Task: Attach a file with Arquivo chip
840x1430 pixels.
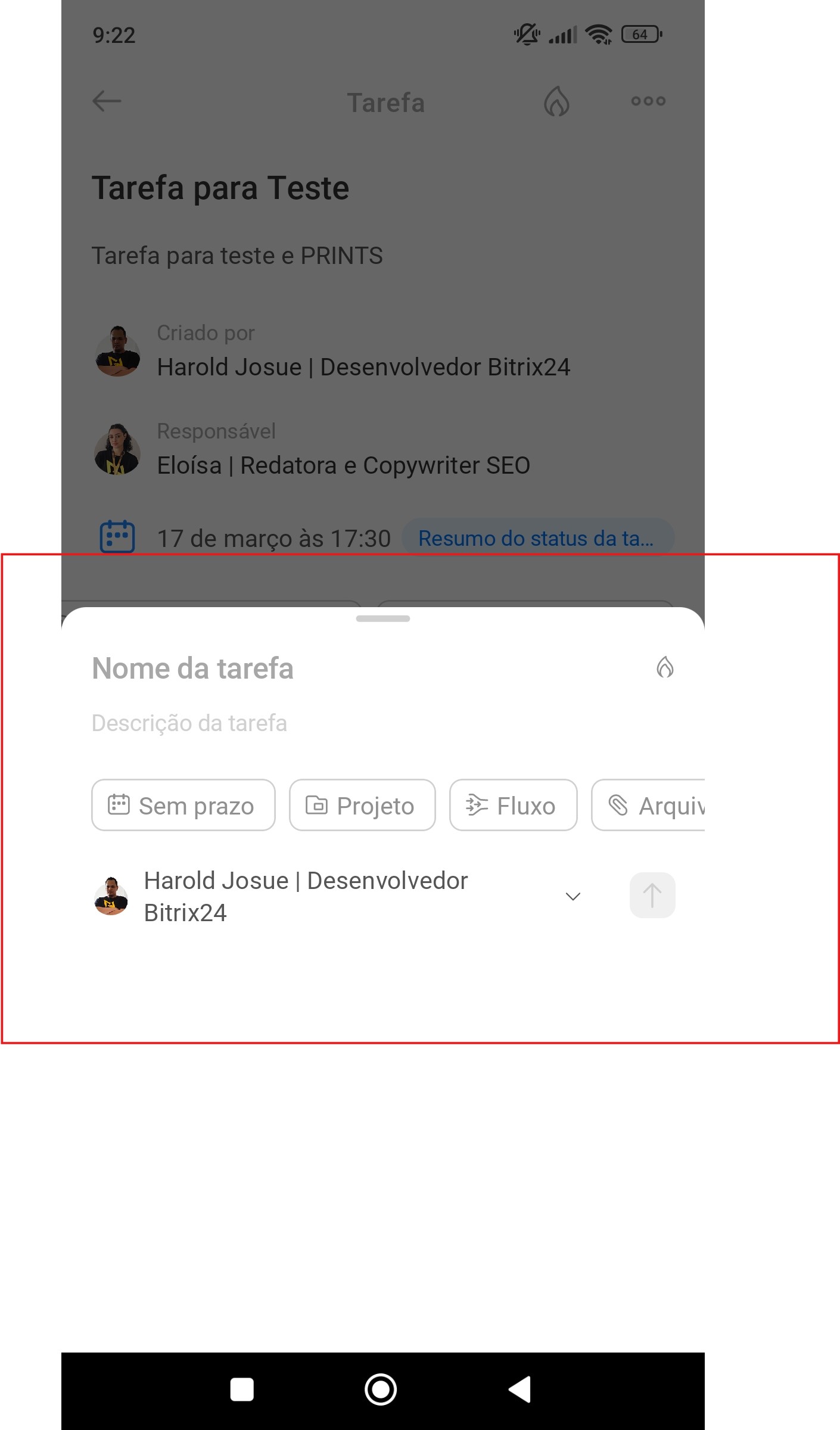Action: (x=648, y=805)
